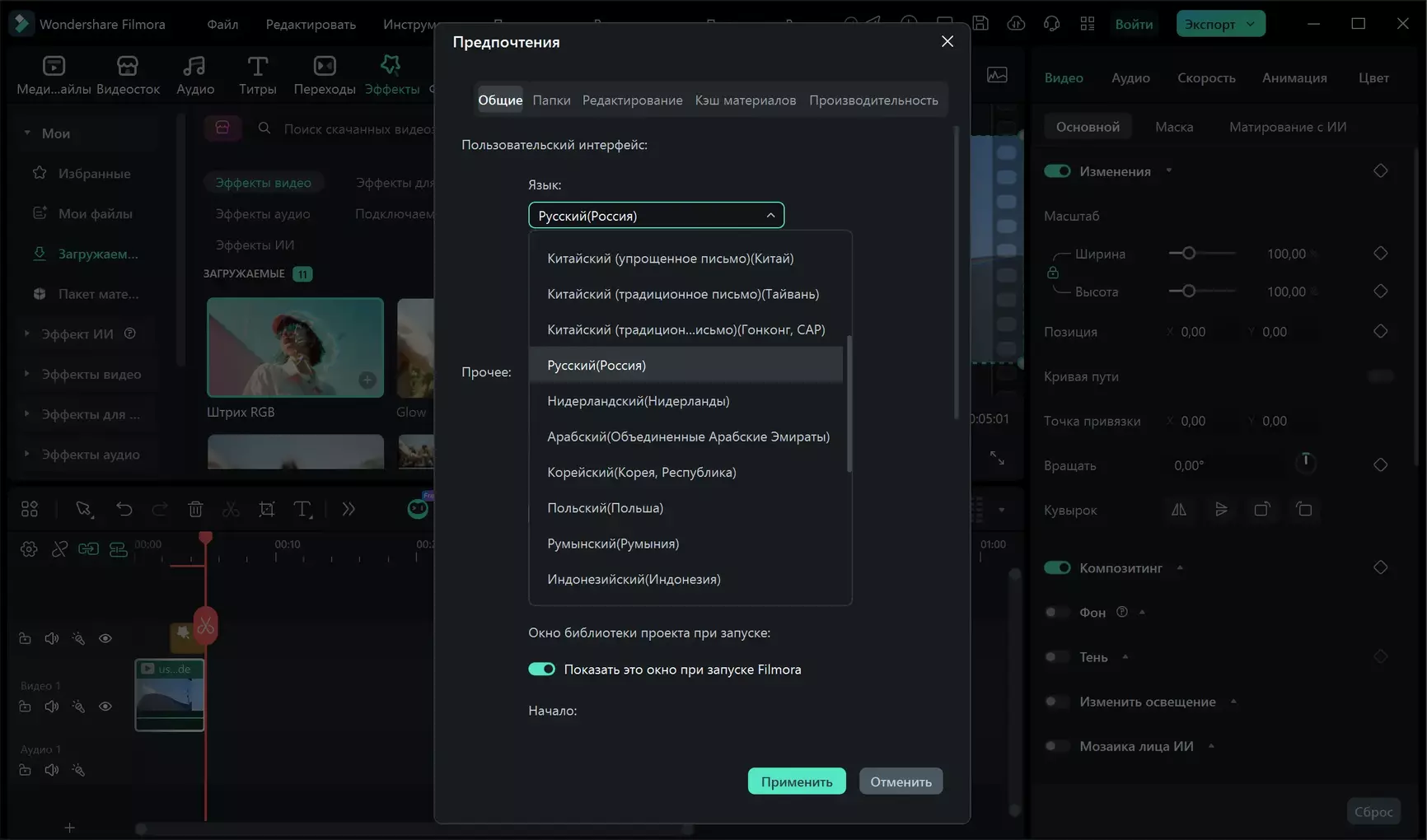Choose Польский(Польша) from language list
Image resolution: width=1427 pixels, height=840 pixels.
[605, 508]
